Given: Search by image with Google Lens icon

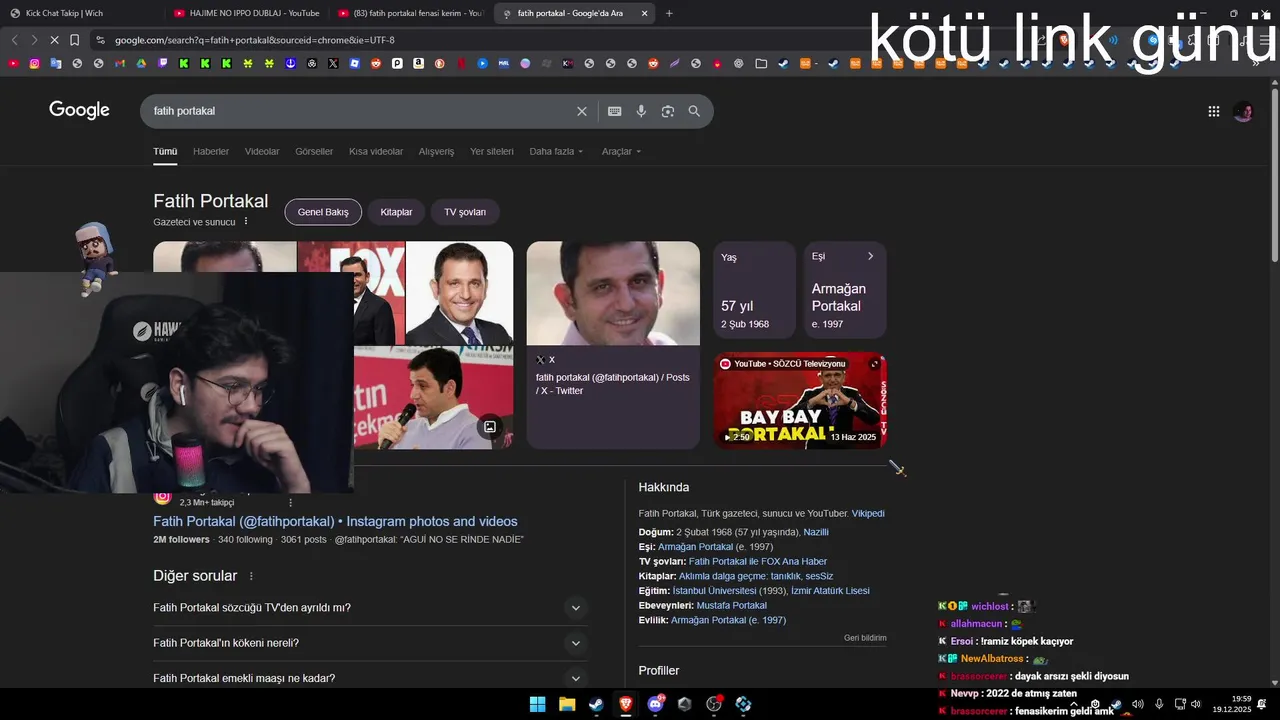Looking at the screenshot, I should pos(668,111).
